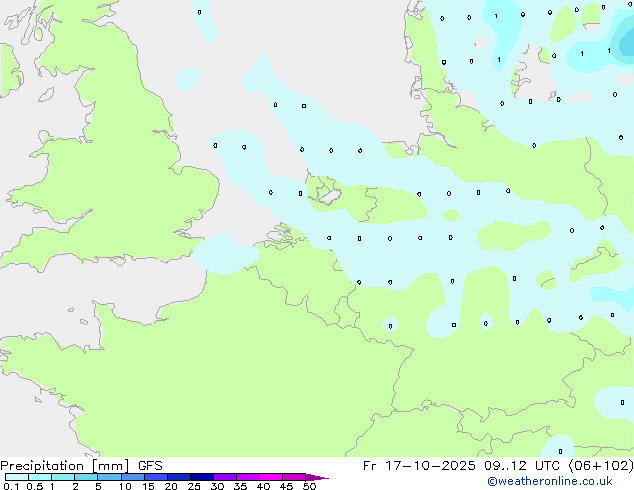The width and height of the screenshot is (634, 490).
Task: Click the 'Precipitation [mm]' title text
Action: [64, 466]
